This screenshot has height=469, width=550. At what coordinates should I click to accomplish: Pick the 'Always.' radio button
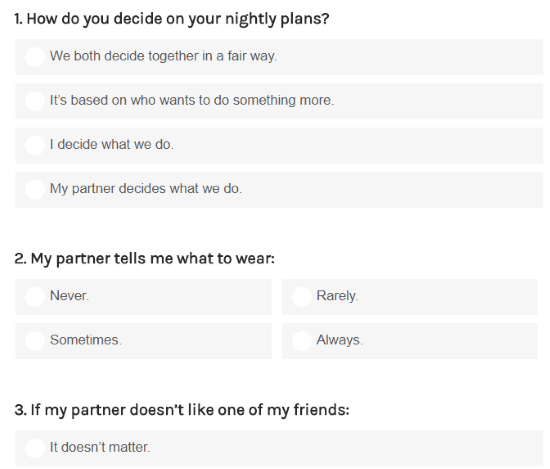pyautogui.click(x=302, y=341)
